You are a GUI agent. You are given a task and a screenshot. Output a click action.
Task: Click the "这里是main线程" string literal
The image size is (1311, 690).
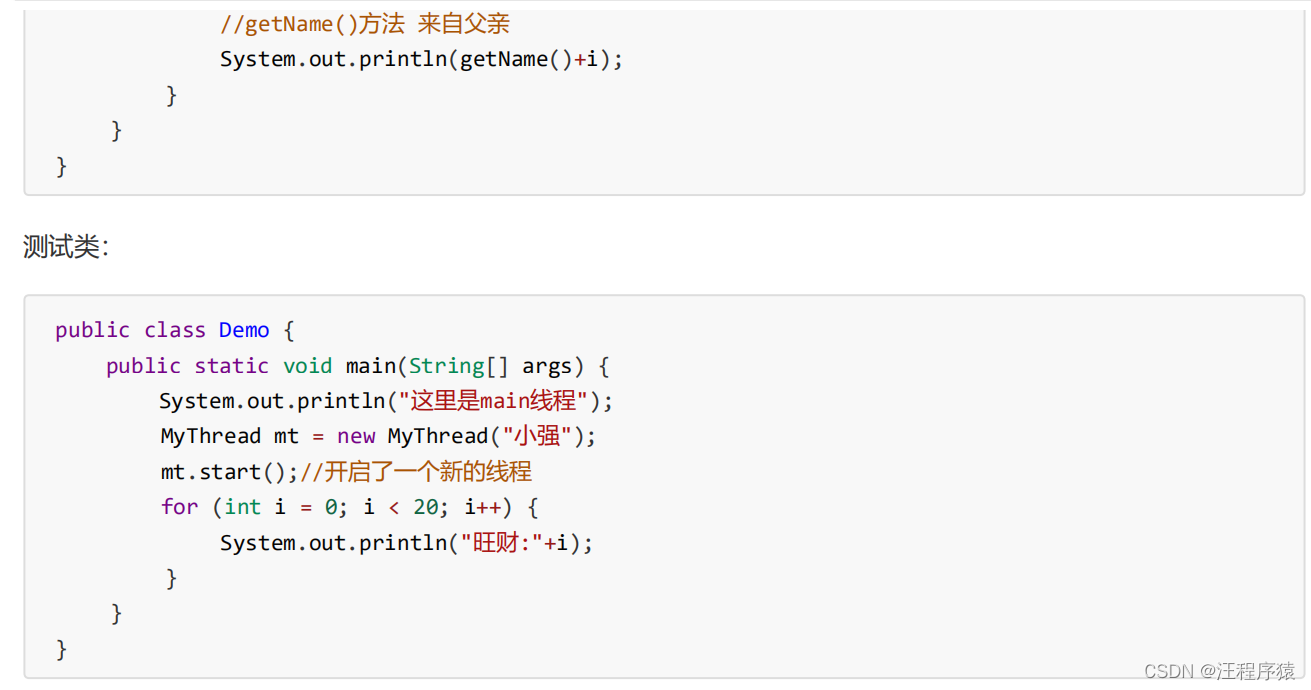(x=493, y=401)
